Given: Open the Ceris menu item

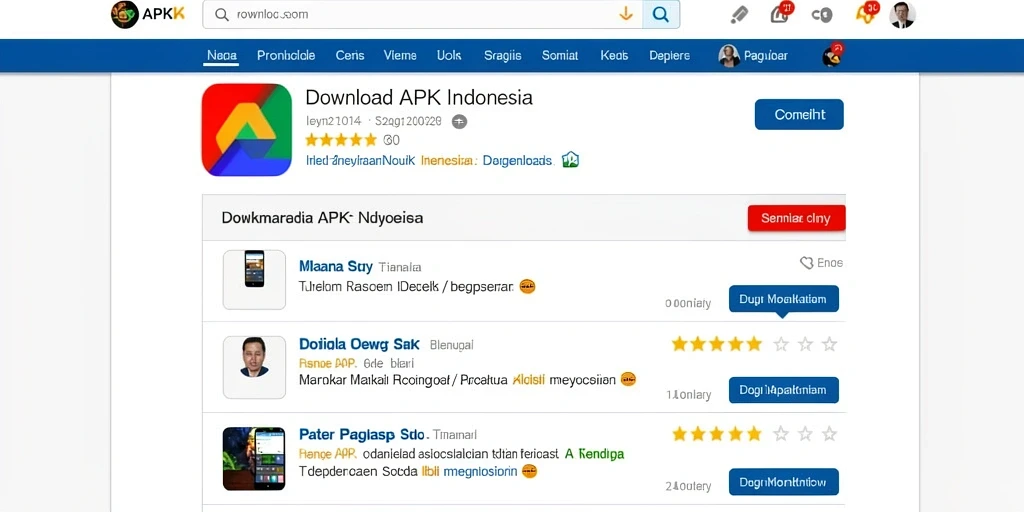Looking at the screenshot, I should [350, 56].
